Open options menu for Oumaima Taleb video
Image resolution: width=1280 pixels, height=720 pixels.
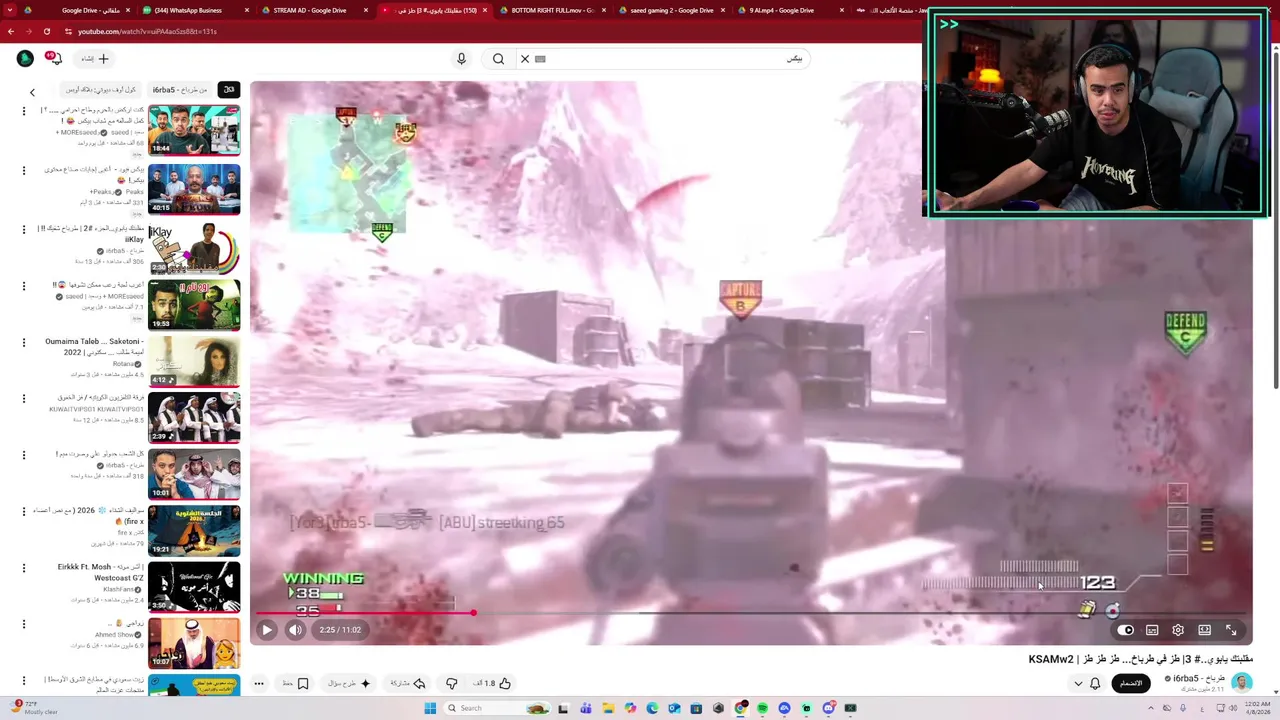tap(24, 343)
